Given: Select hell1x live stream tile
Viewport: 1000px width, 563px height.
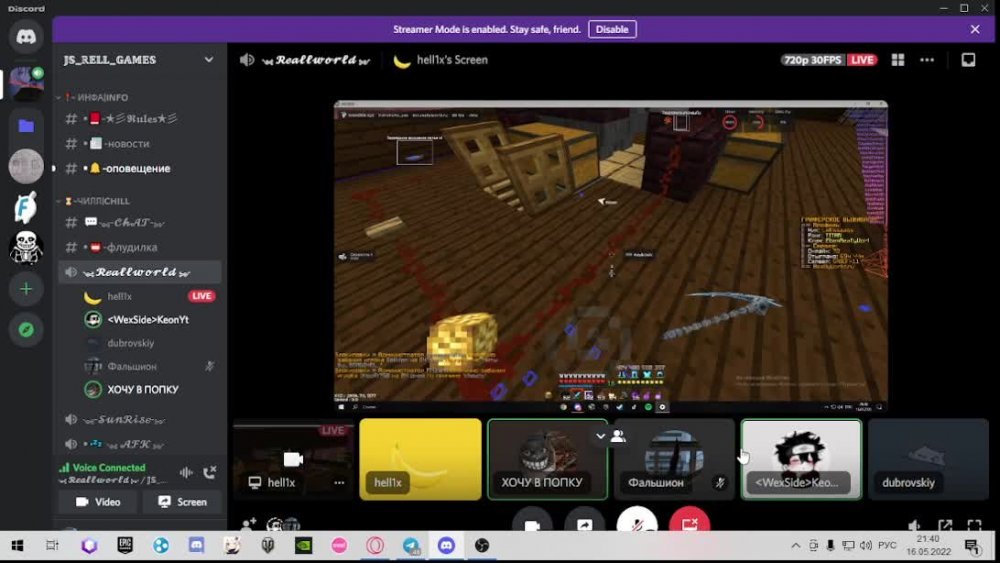Looking at the screenshot, I should click(x=293, y=460).
